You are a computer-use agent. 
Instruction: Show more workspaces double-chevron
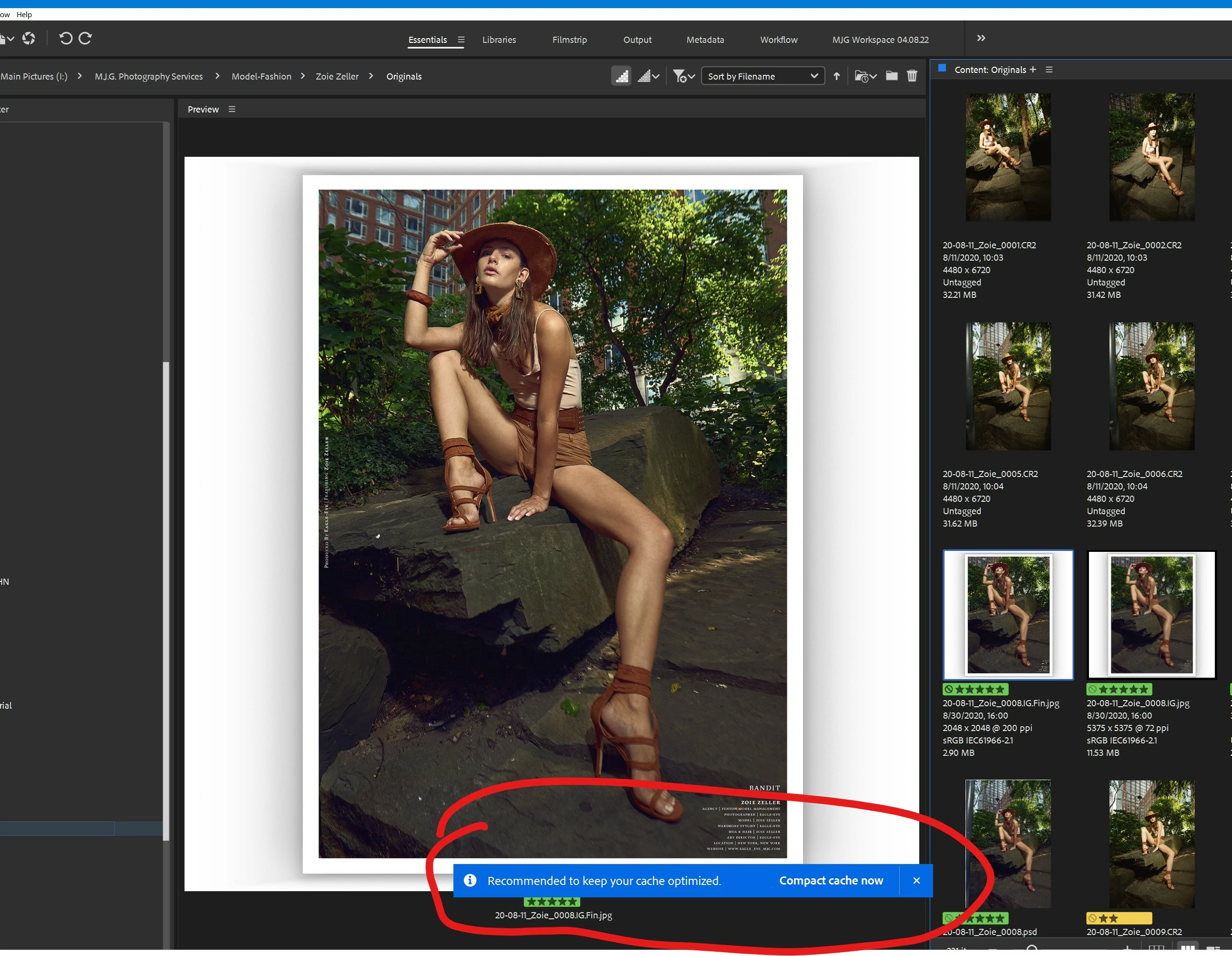coord(981,38)
